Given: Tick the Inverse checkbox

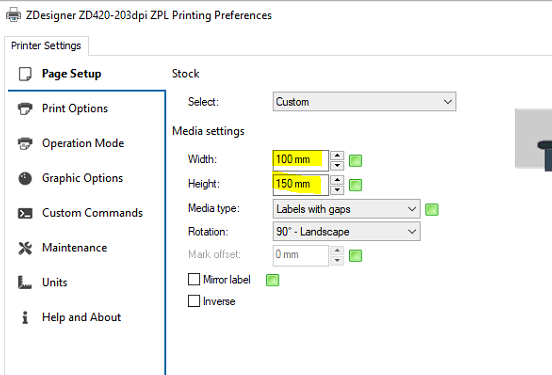Looking at the screenshot, I should 194,301.
